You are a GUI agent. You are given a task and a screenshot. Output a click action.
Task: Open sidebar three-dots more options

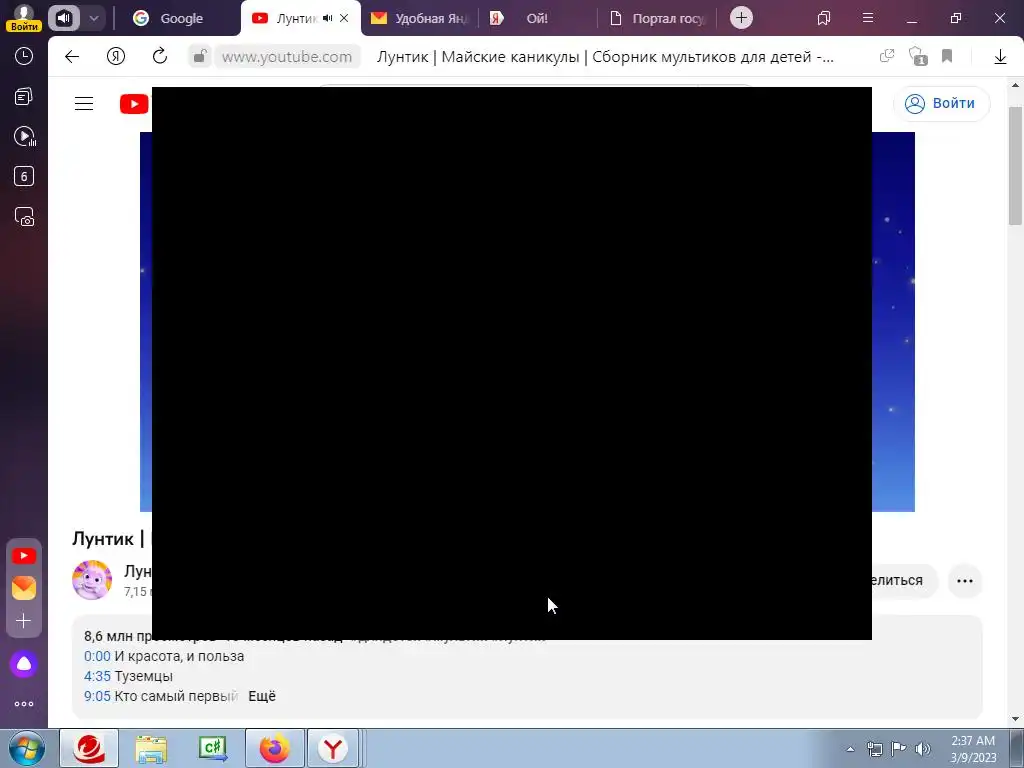pyautogui.click(x=24, y=704)
